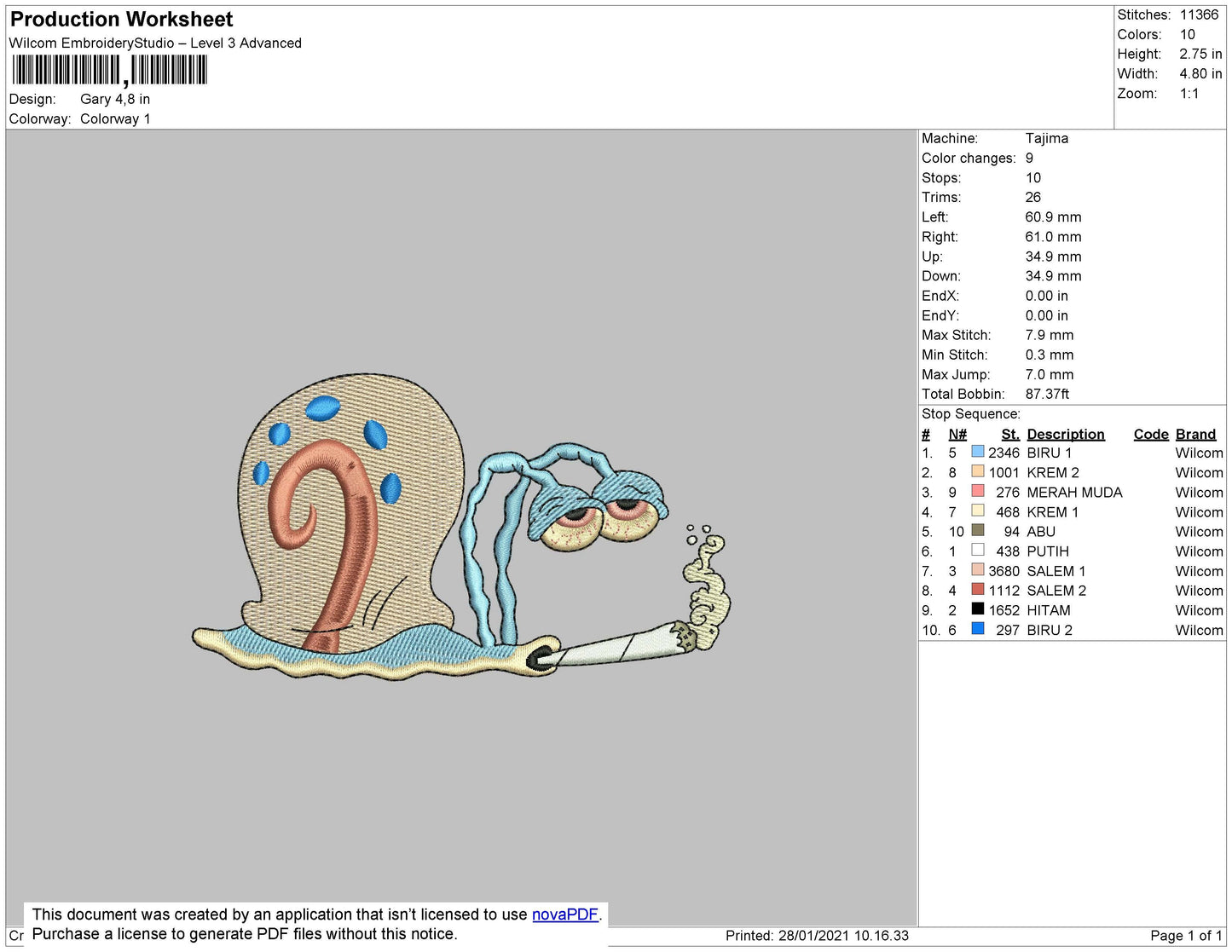The image size is (1232, 952).
Task: Click the Max Jump value '7.0 mm'
Action: click(x=1050, y=374)
